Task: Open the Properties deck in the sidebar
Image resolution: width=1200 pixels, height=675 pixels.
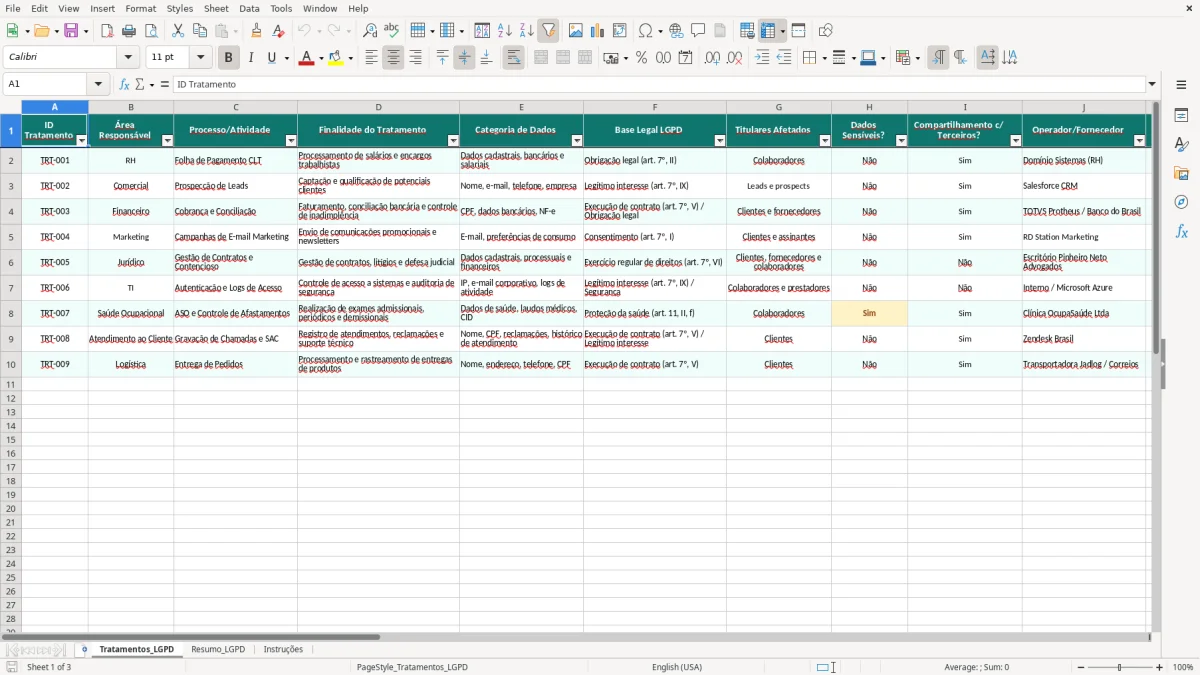Action: coord(1181,116)
